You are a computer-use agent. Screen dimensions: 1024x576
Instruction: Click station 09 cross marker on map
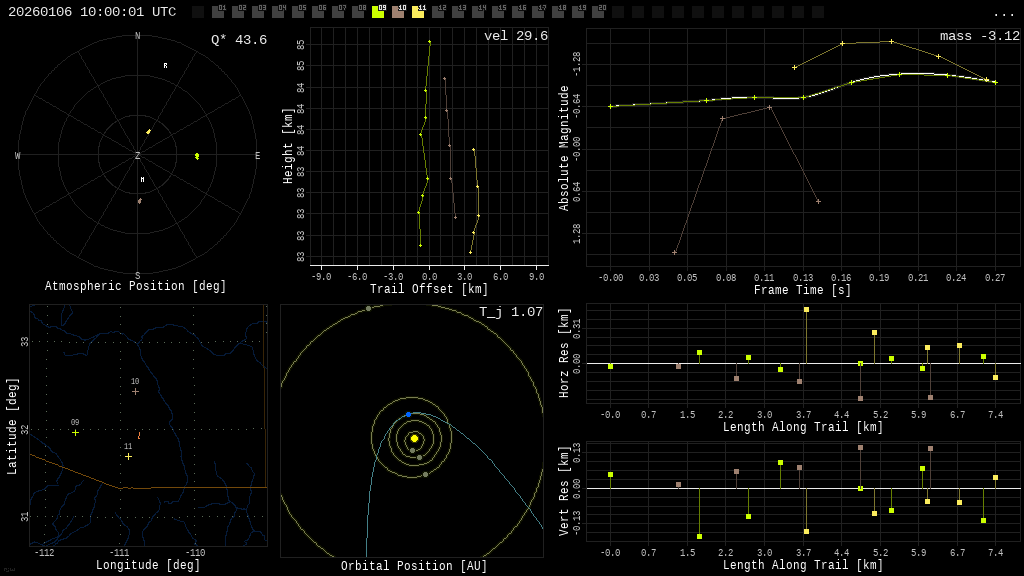pyautogui.click(x=75, y=432)
